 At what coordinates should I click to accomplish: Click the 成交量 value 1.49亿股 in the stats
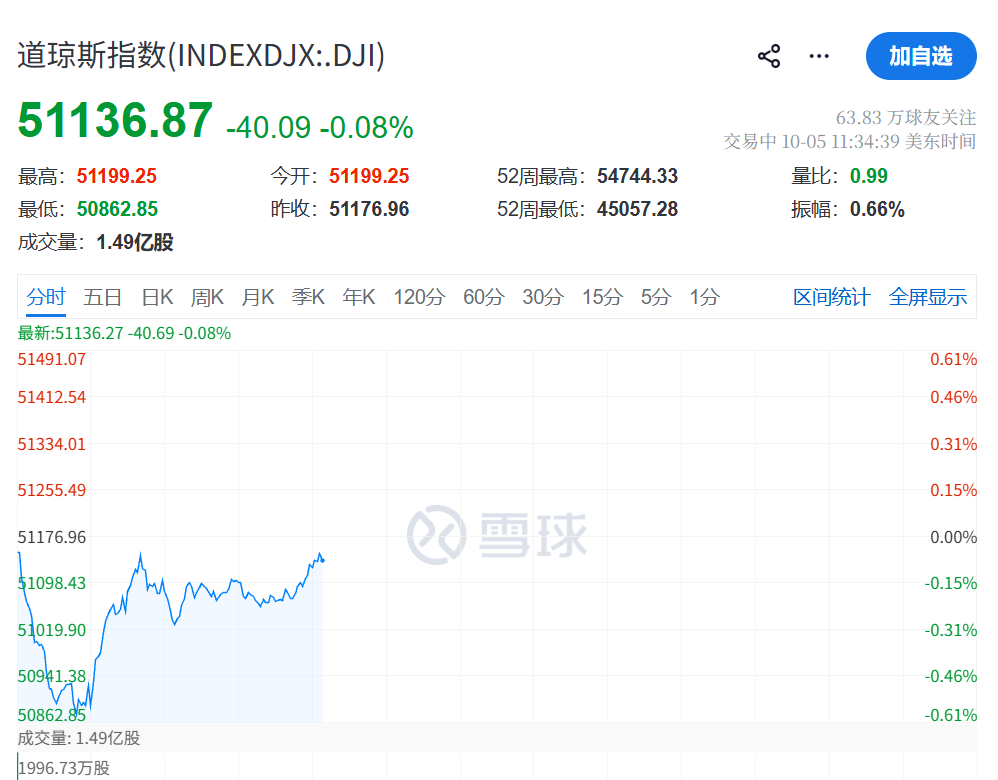click(135, 242)
